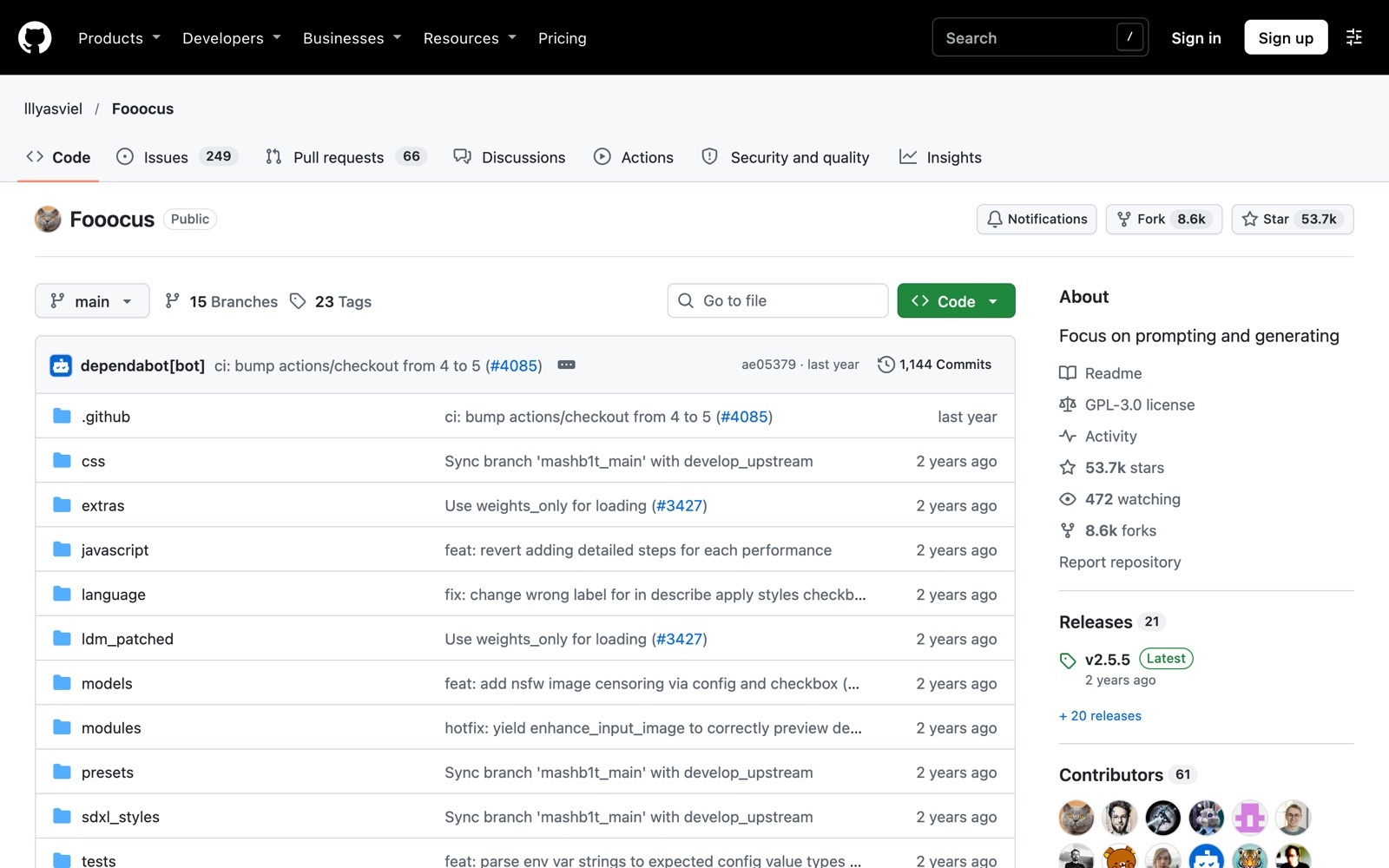Click the models folder icon
The height and width of the screenshot is (868, 1389).
(x=62, y=683)
